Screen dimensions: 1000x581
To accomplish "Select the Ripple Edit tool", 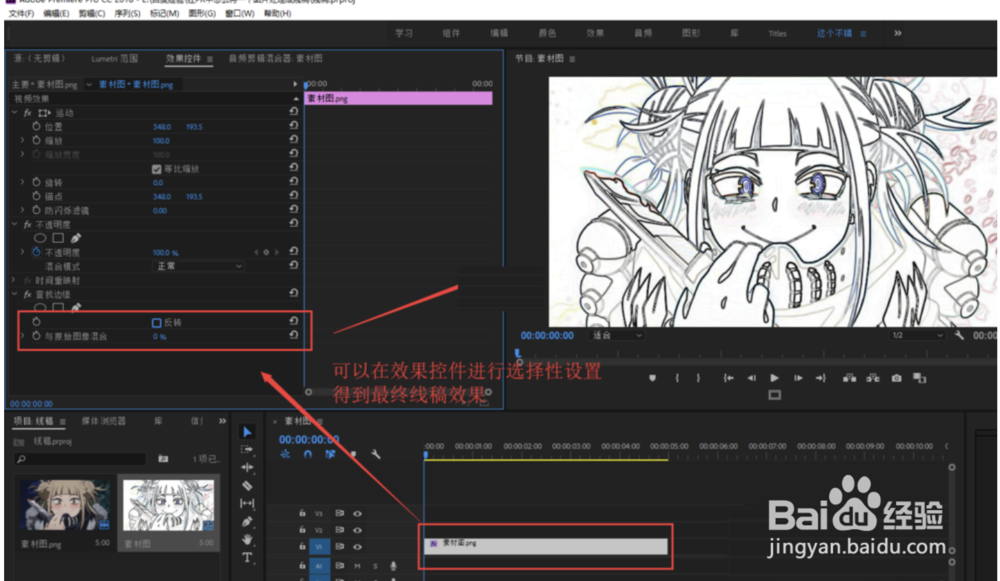I will (247, 467).
